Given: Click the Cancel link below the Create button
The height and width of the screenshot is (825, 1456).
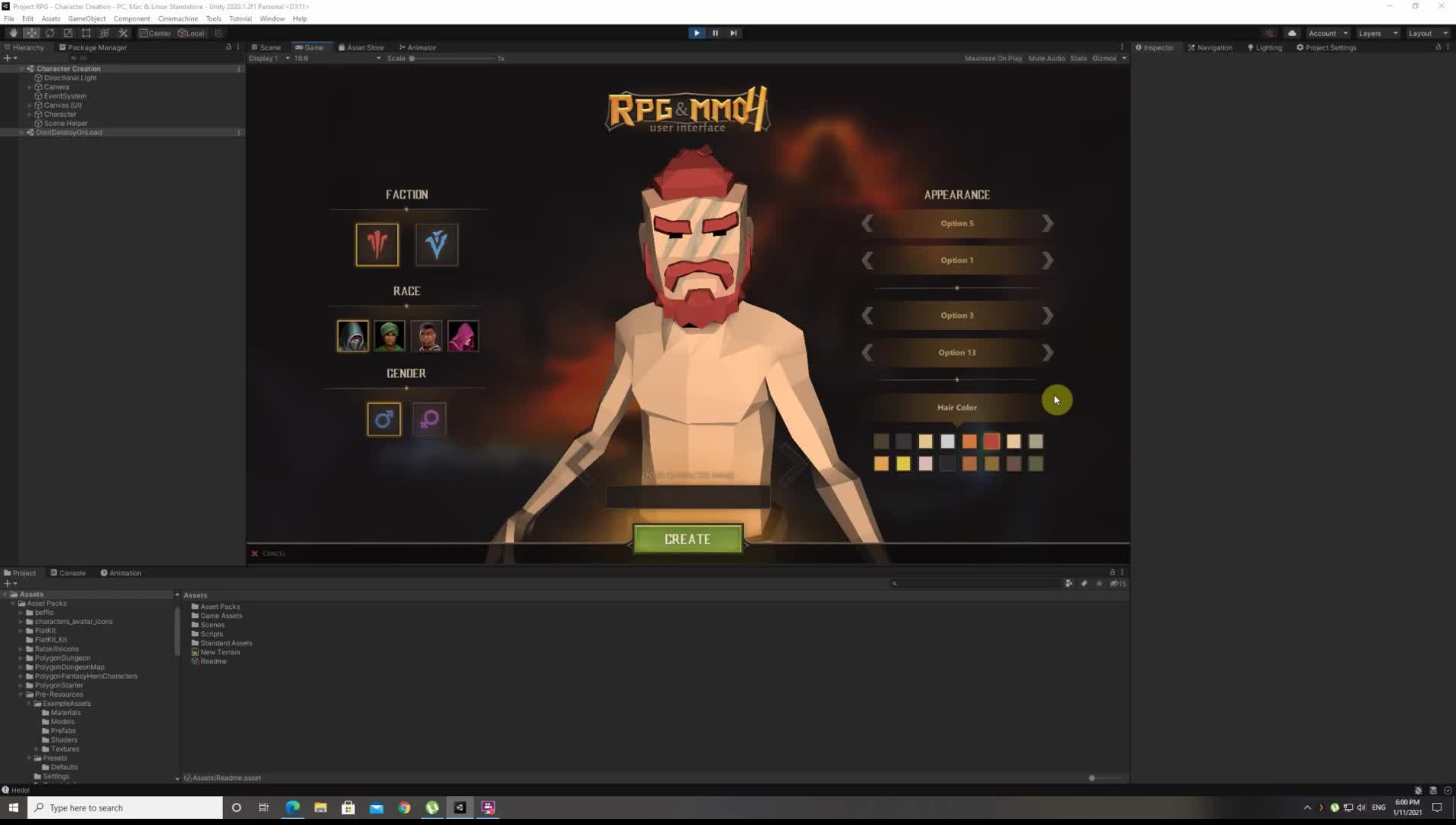Looking at the screenshot, I should point(268,553).
